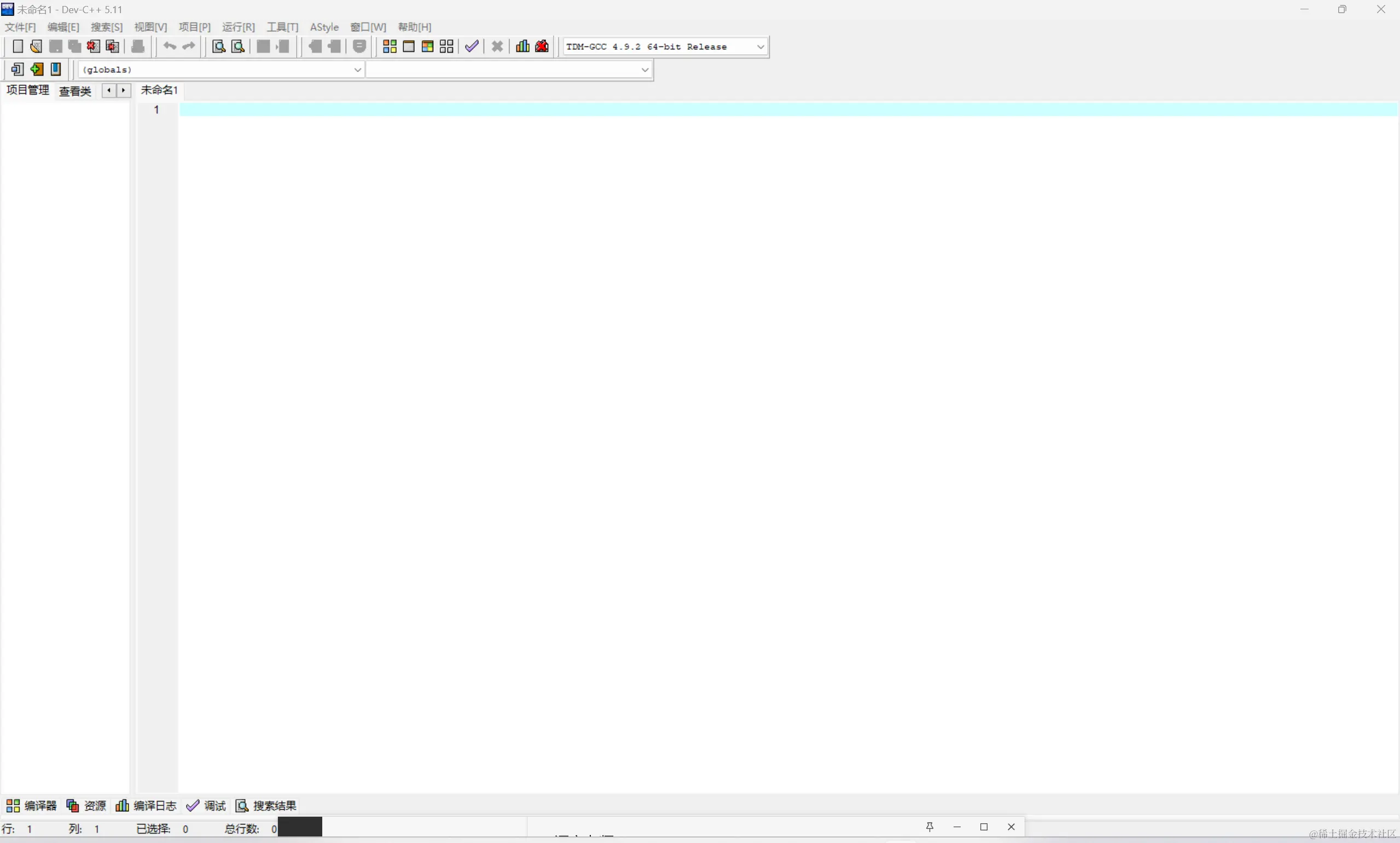Click the Compile four-colored-squares icon
Image resolution: width=1400 pixels, height=843 pixels.
click(x=390, y=47)
